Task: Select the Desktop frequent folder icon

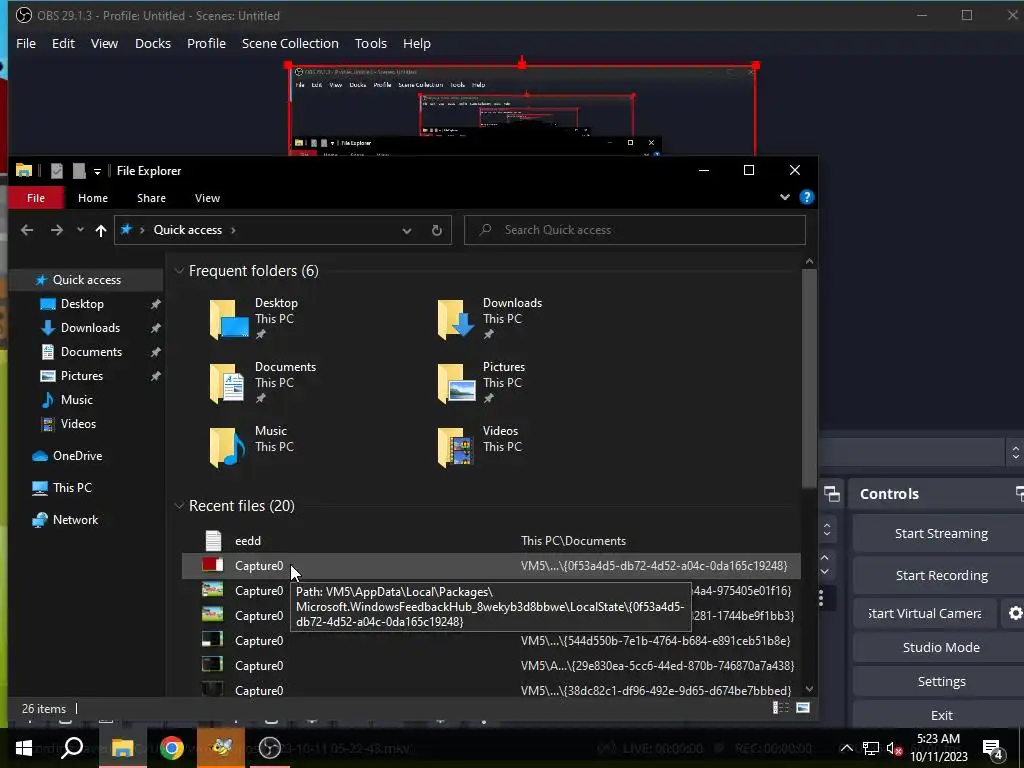Action: 228,319
